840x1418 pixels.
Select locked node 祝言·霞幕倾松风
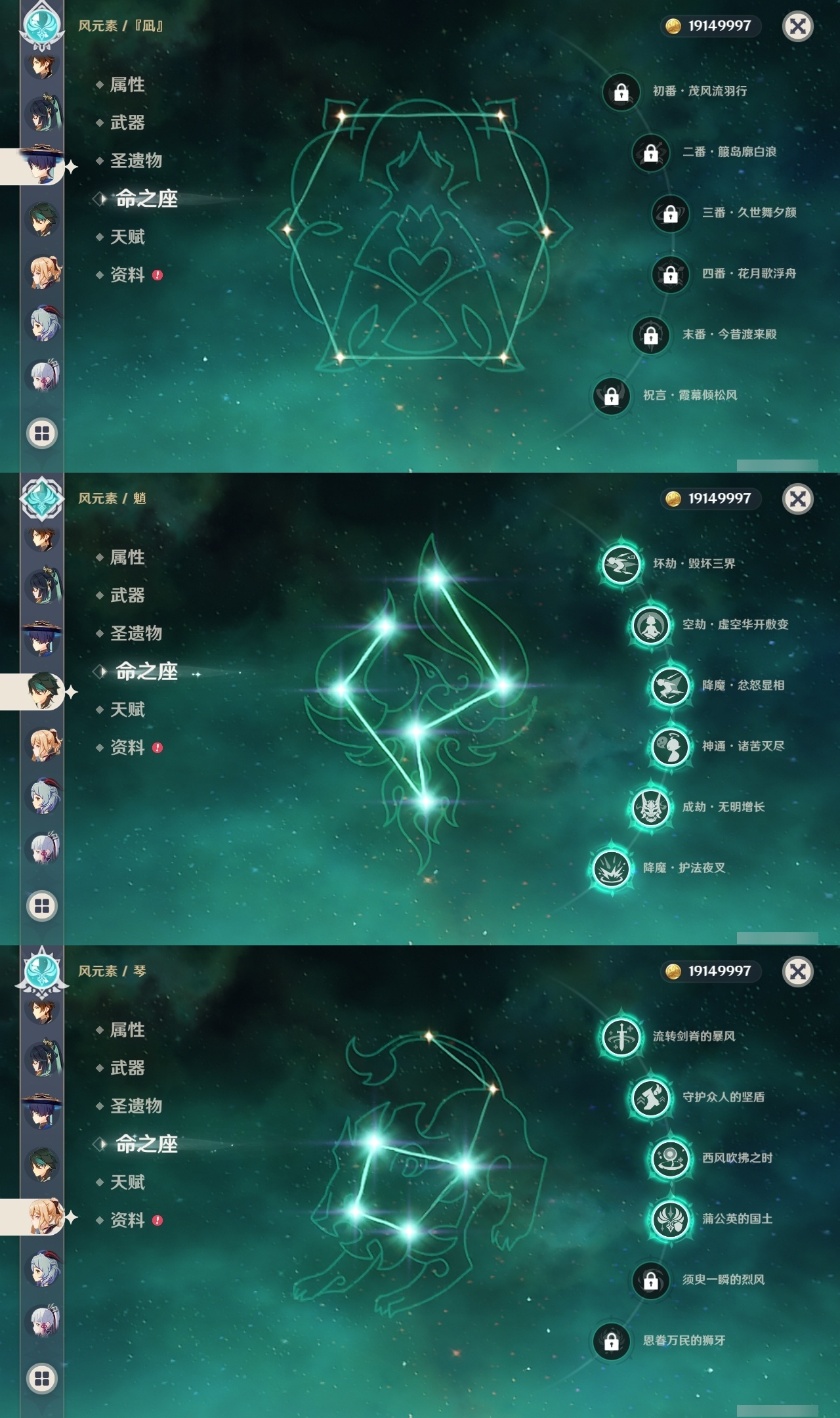point(612,396)
